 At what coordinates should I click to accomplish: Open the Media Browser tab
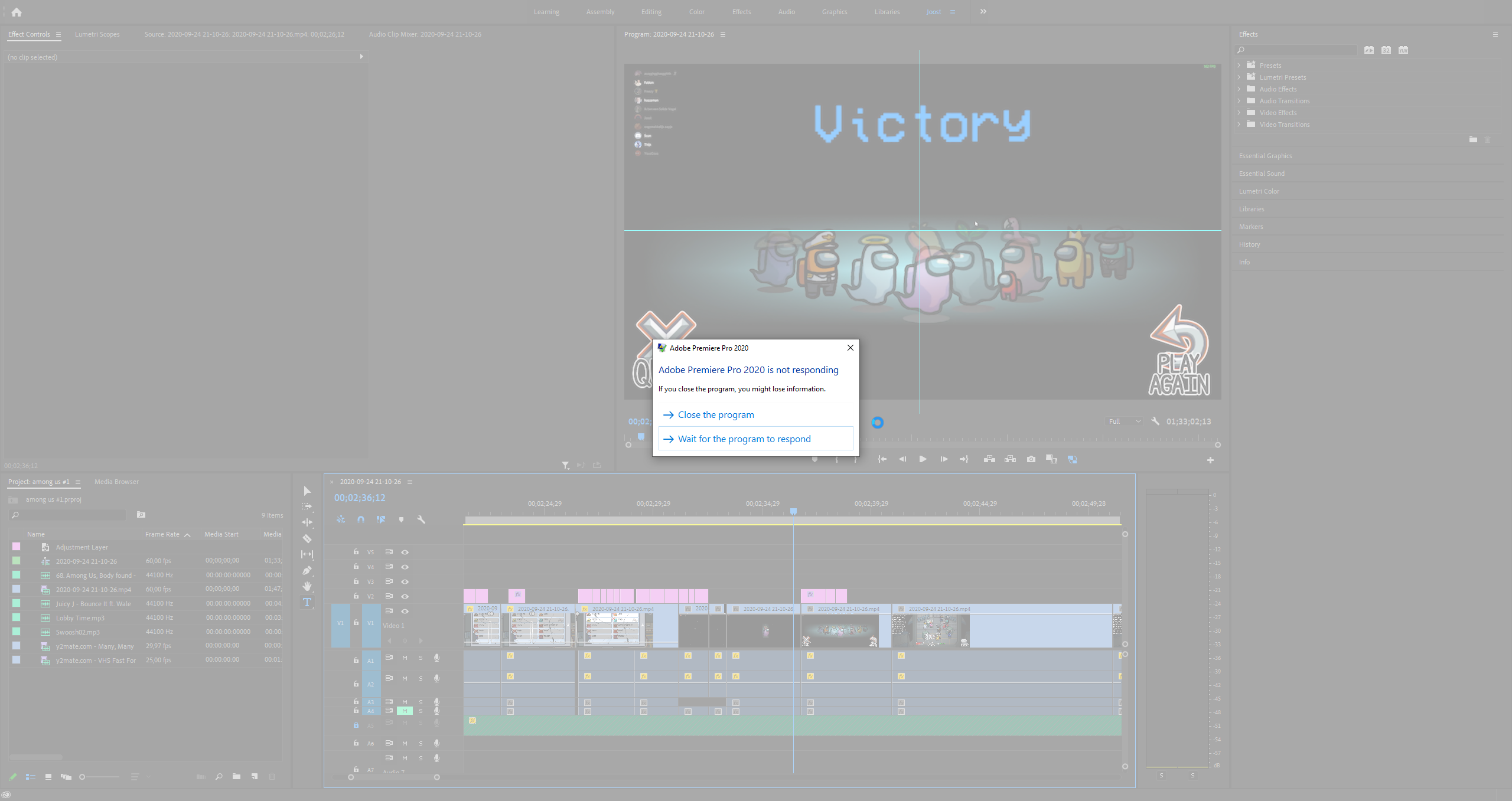click(x=116, y=482)
